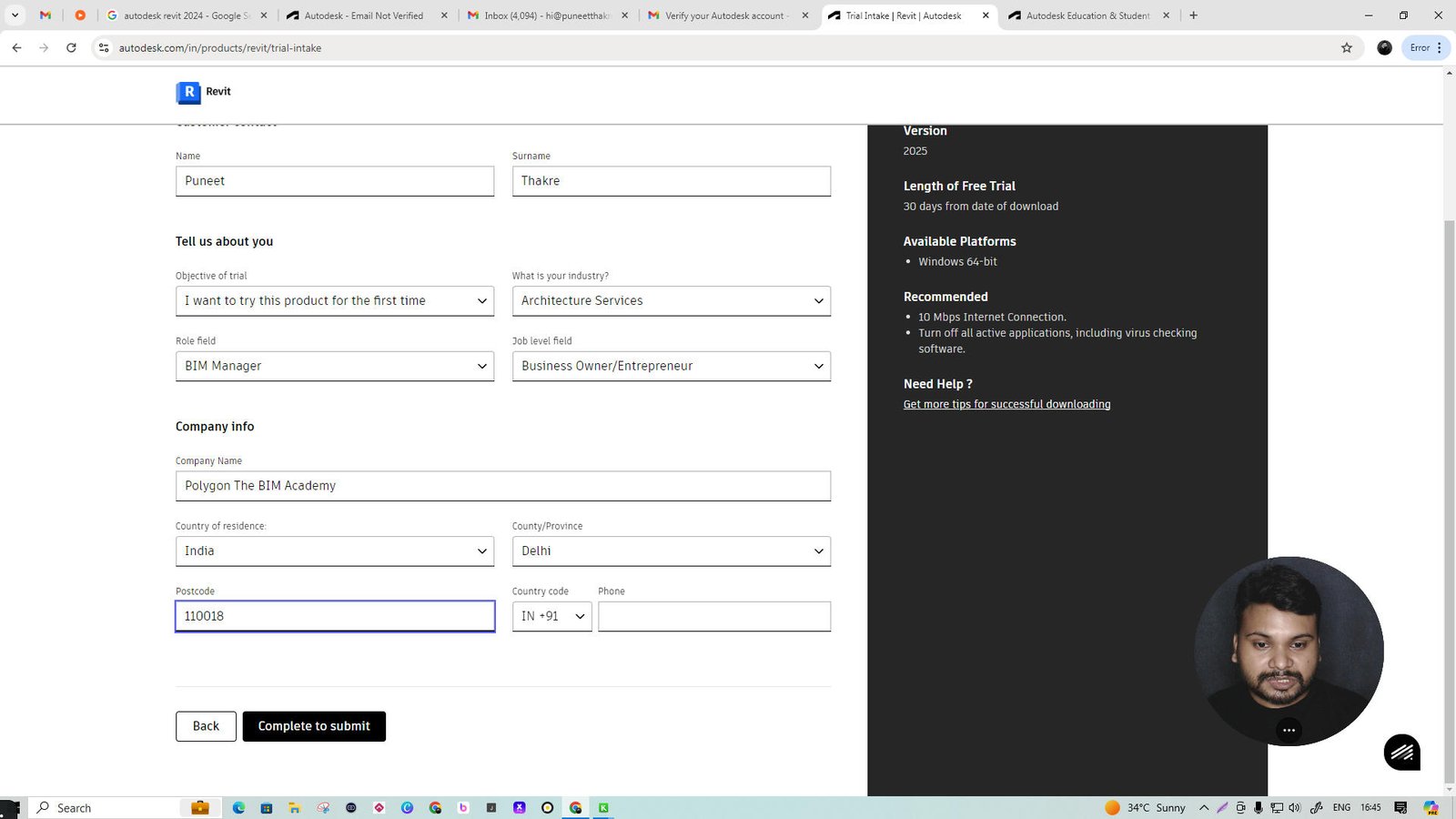1456x819 pixels.
Task: Open Objective of trial dropdown
Action: [x=335, y=301]
